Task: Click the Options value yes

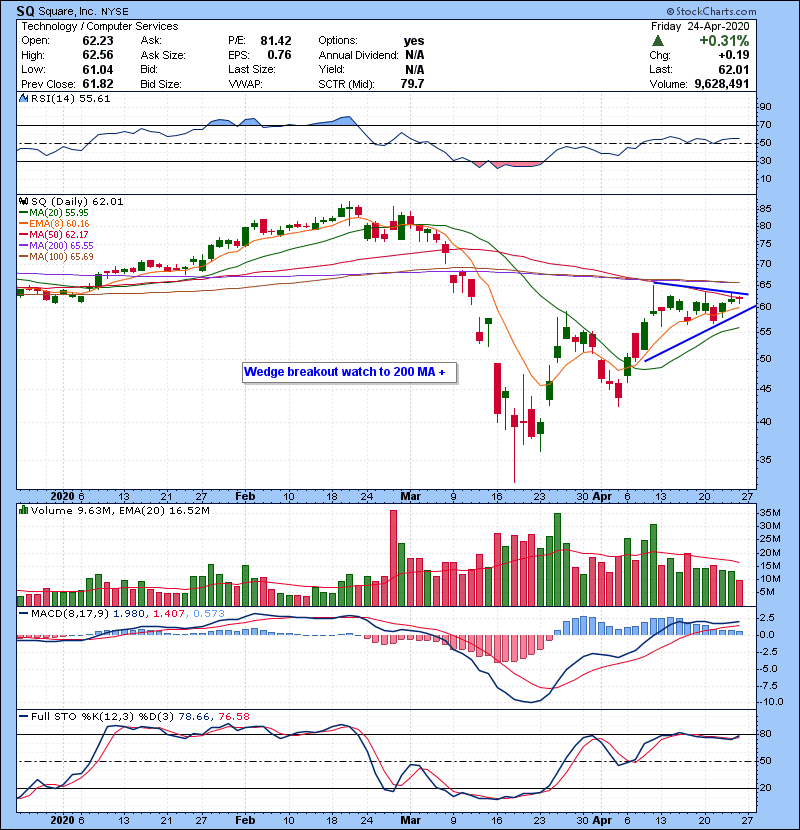Action: (x=414, y=41)
